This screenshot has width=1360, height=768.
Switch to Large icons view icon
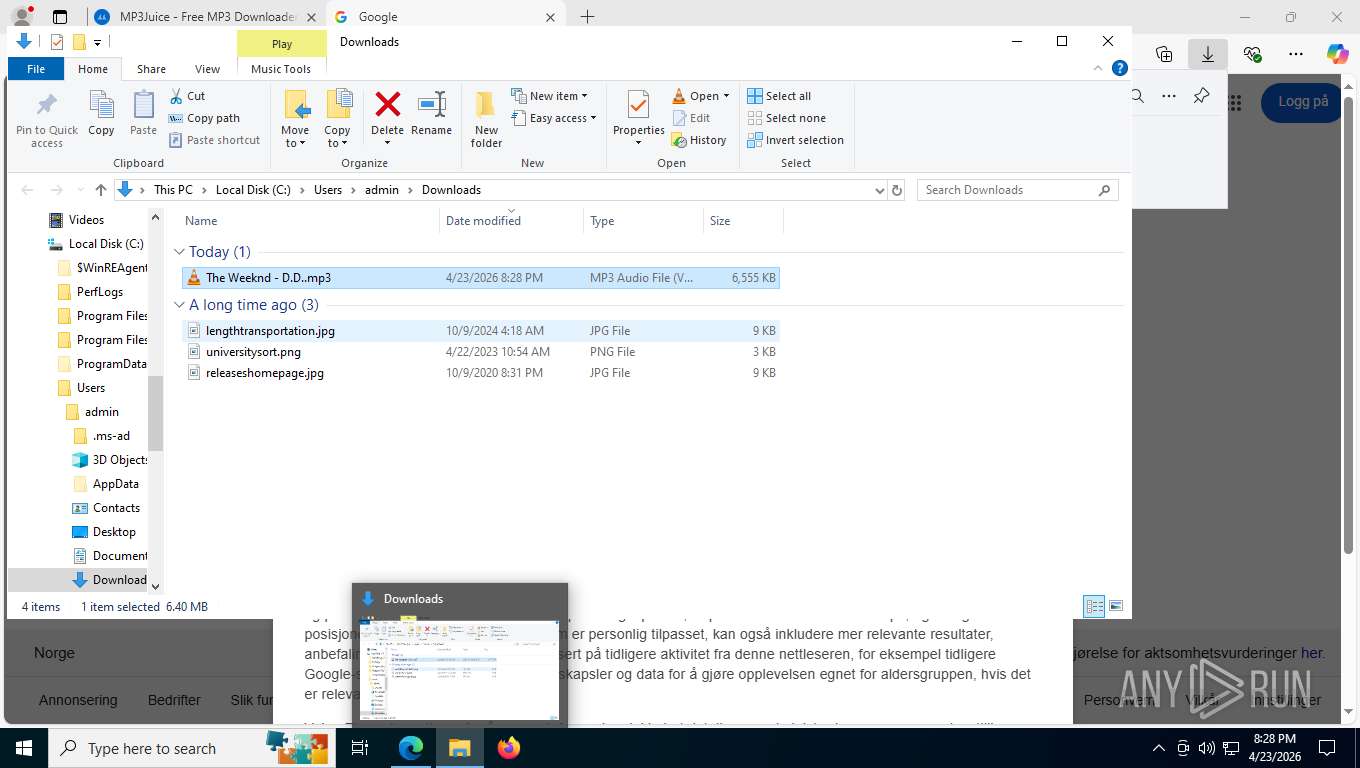(1116, 606)
